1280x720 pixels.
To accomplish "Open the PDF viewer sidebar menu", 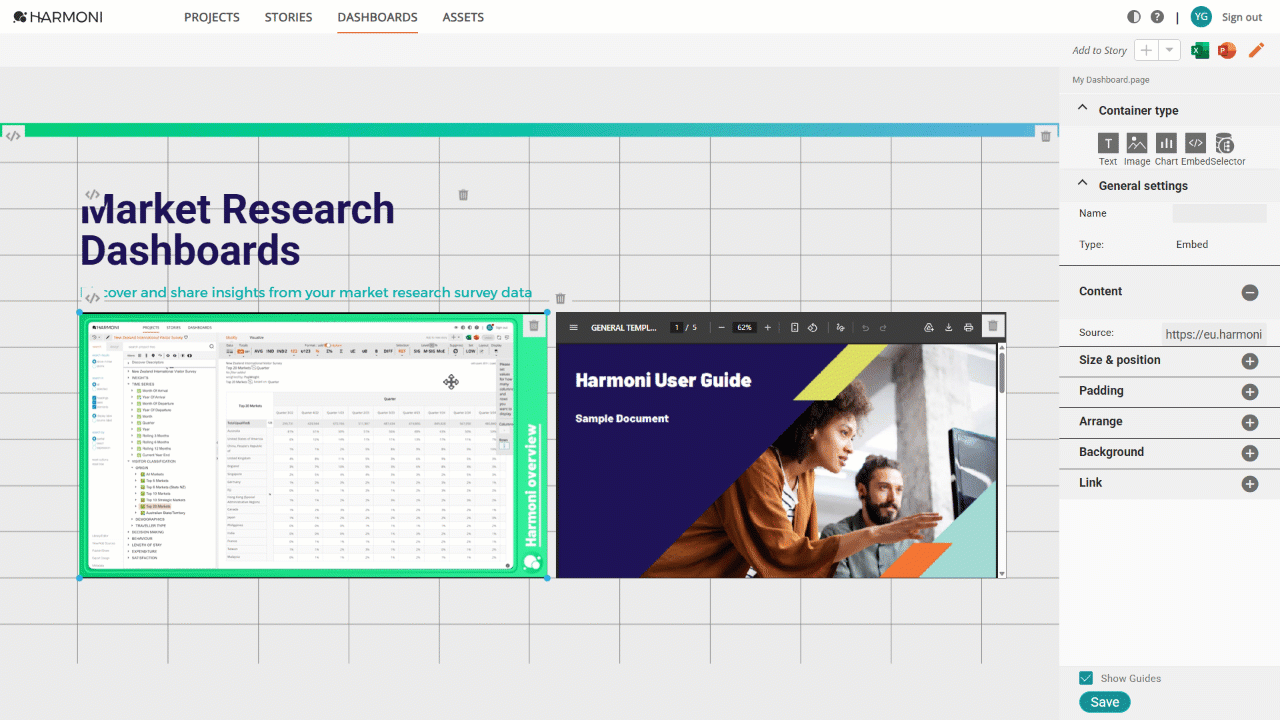I will (573, 327).
